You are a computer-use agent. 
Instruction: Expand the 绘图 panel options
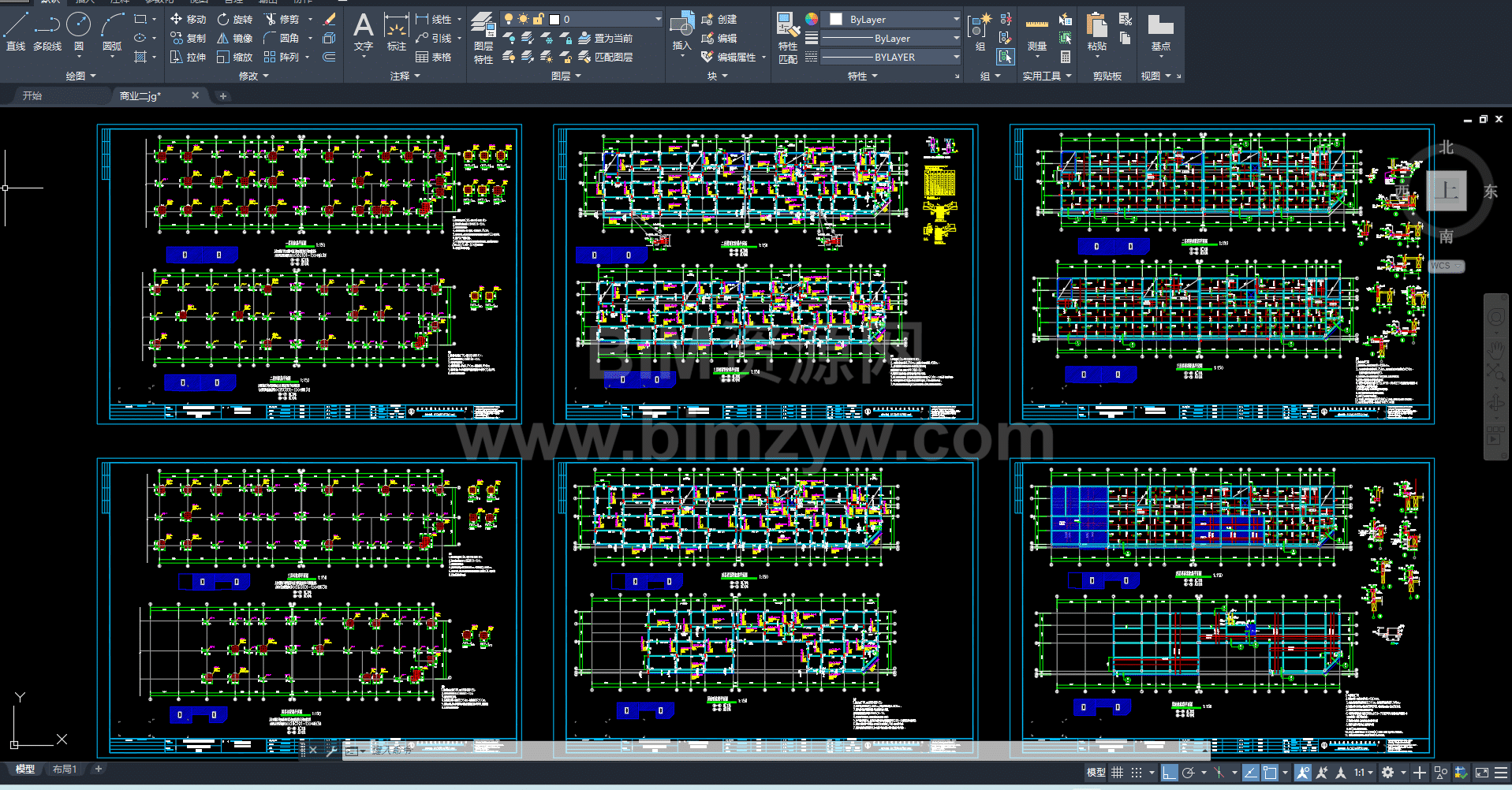tap(80, 76)
